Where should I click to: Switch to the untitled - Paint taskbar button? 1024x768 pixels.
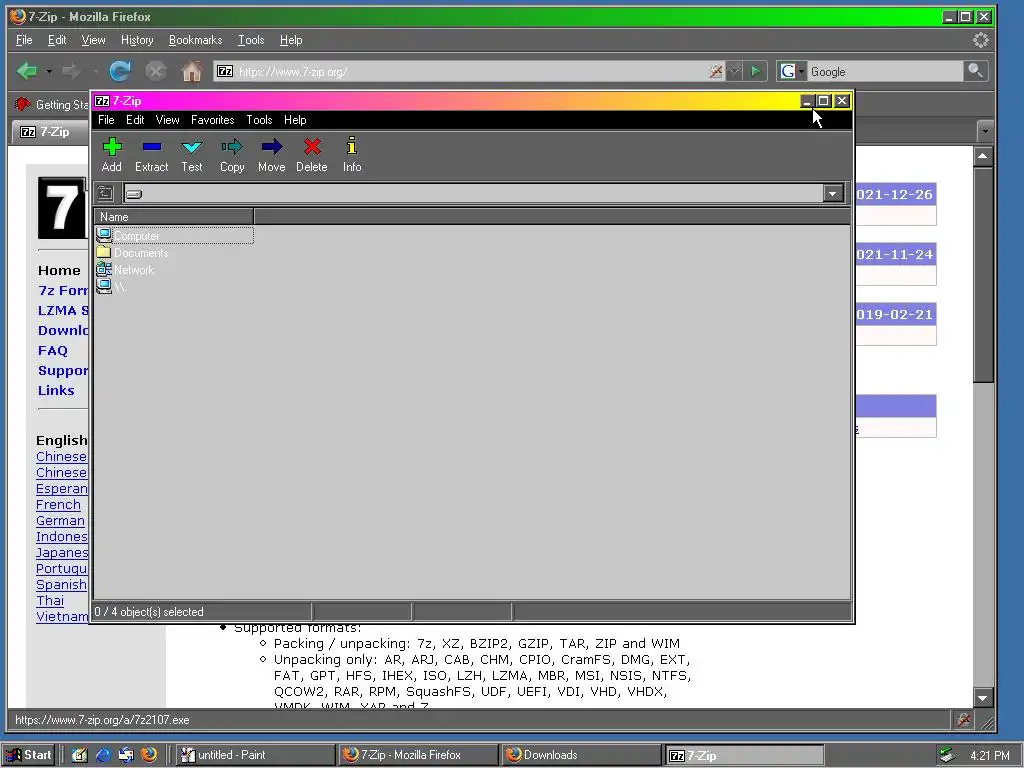pyautogui.click(x=255, y=755)
